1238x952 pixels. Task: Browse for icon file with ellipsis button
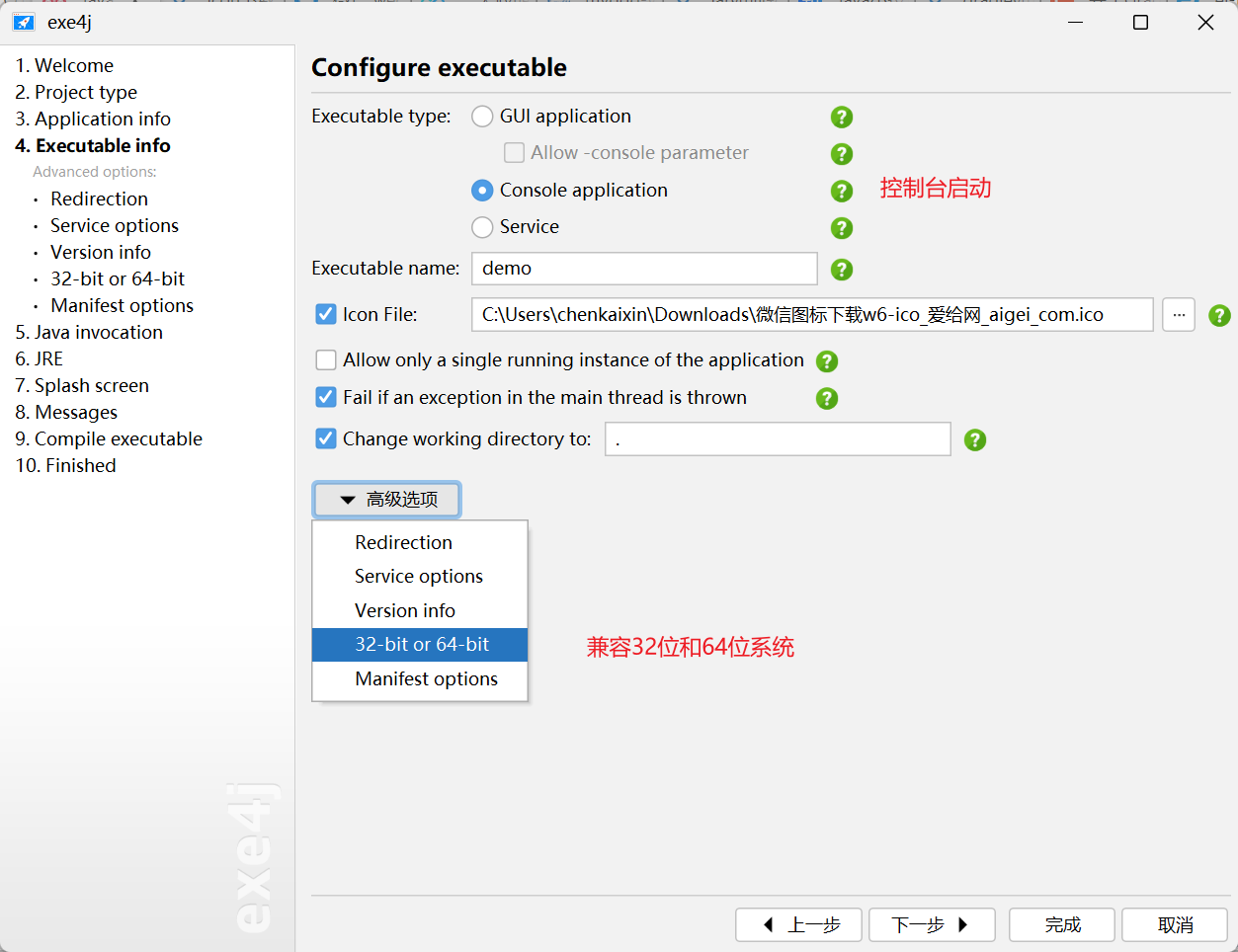click(x=1179, y=315)
